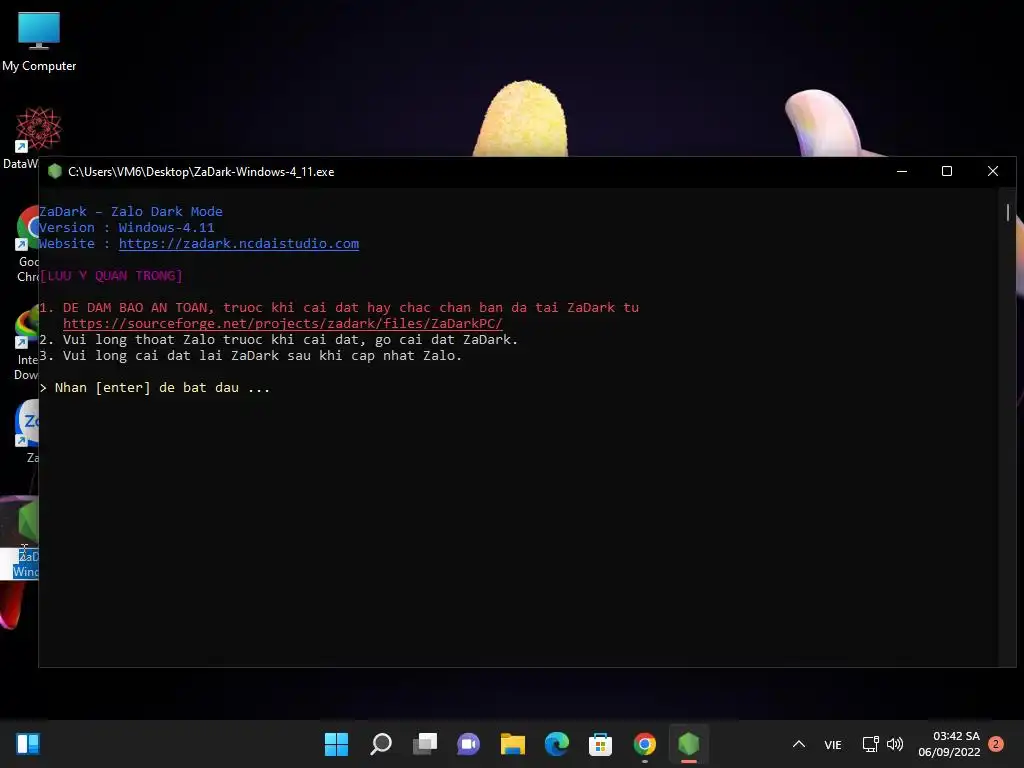Open the clock showing 03:42 SA
The height and width of the screenshot is (768, 1024).
[949, 744]
